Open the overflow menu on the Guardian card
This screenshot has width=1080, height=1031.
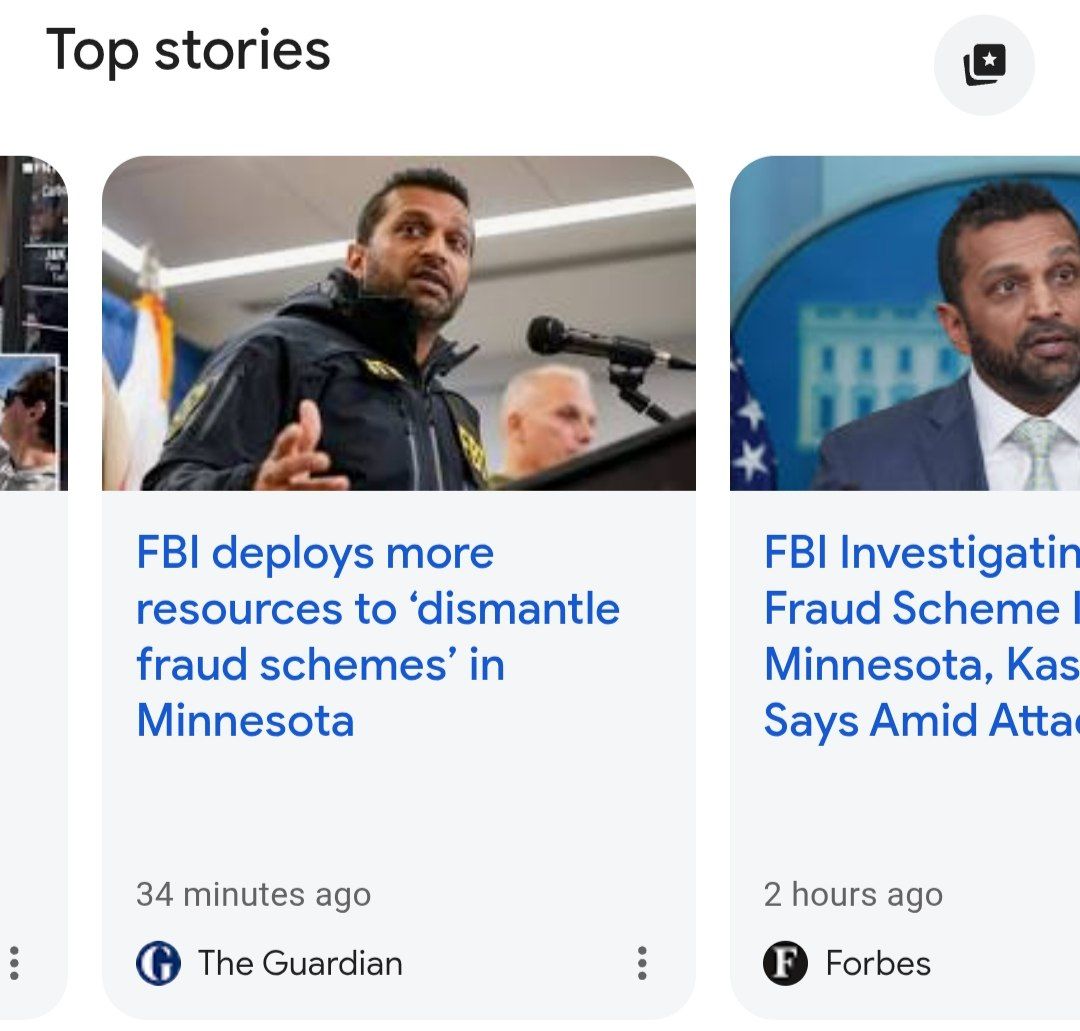point(641,963)
